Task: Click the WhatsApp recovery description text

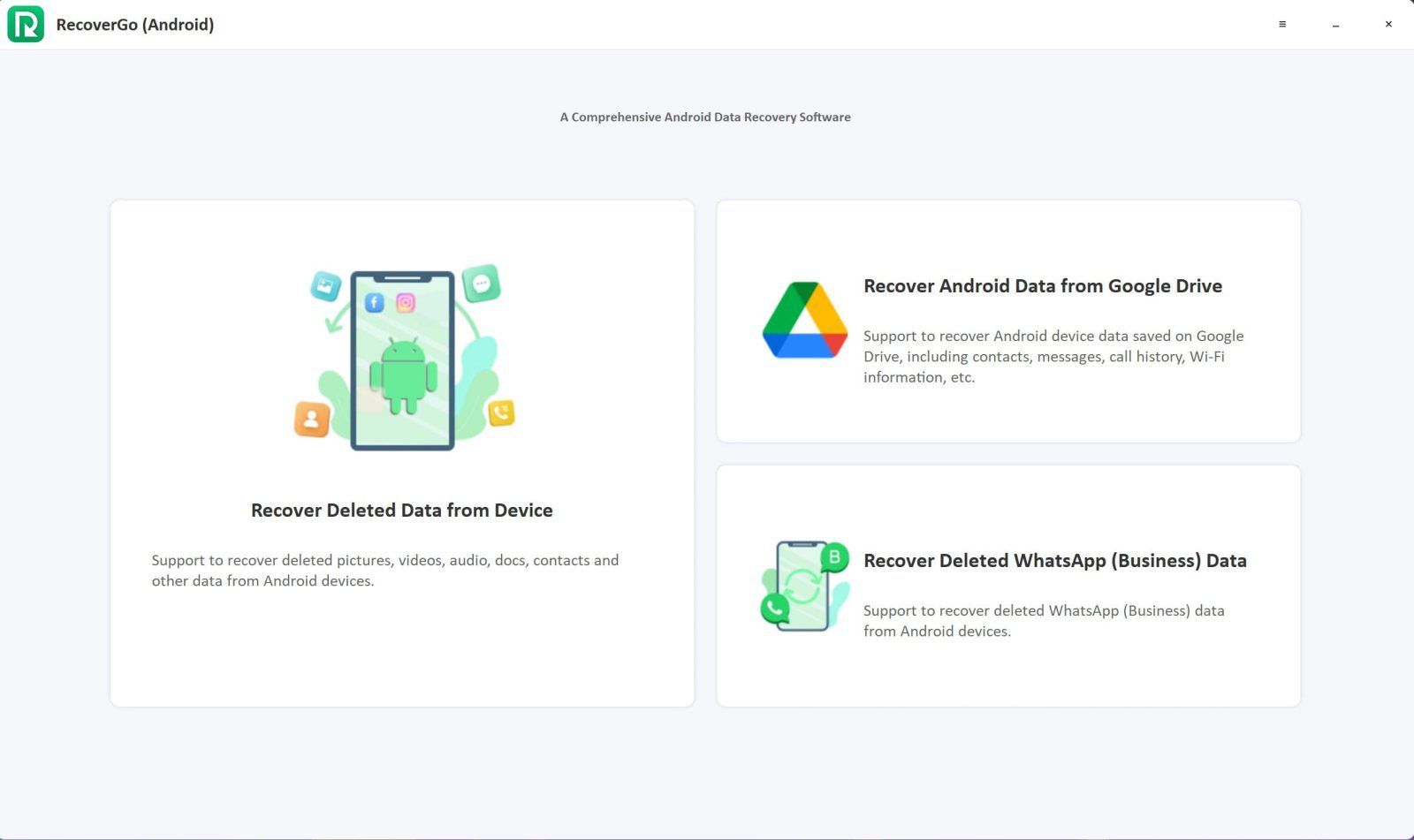Action: point(1044,620)
